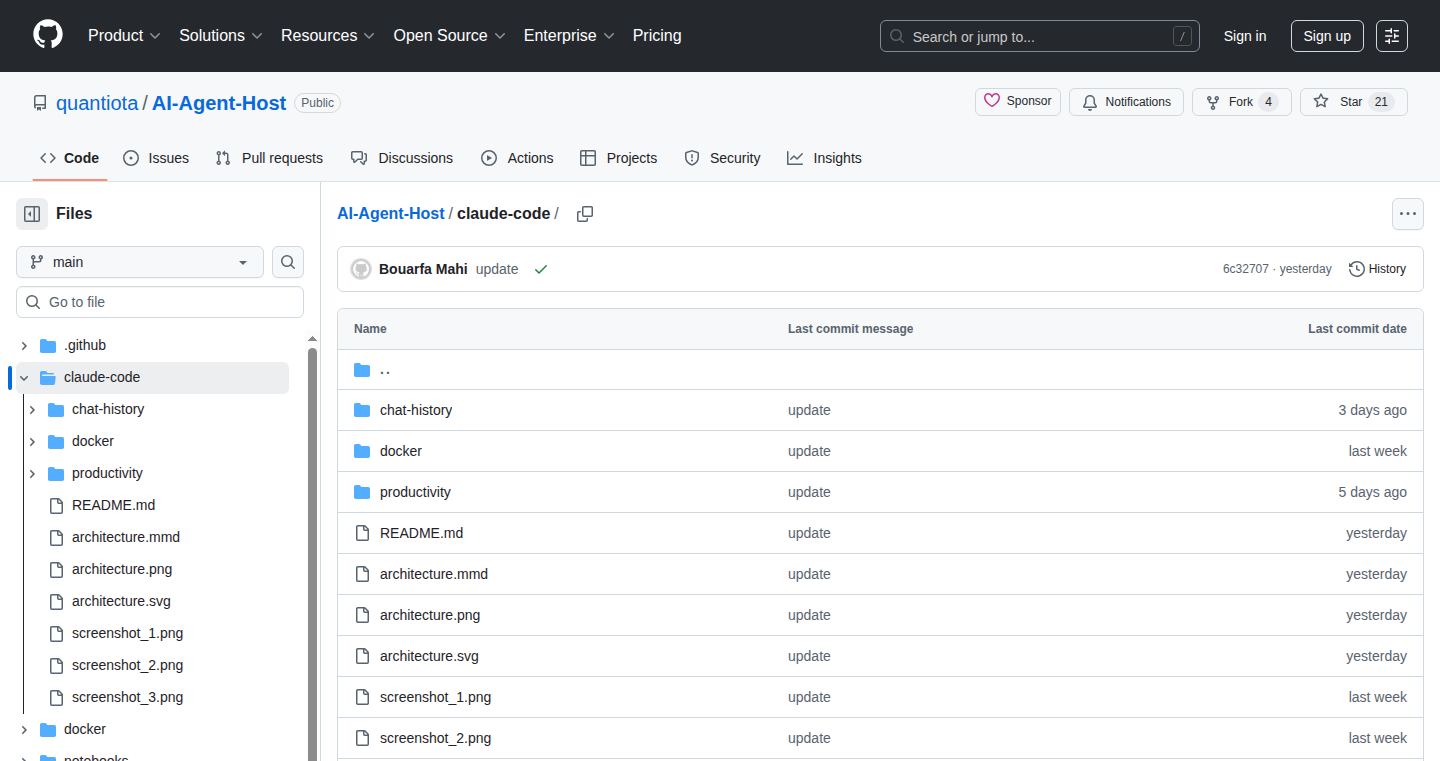Open the Product menu
1440x761 pixels.
124,35
